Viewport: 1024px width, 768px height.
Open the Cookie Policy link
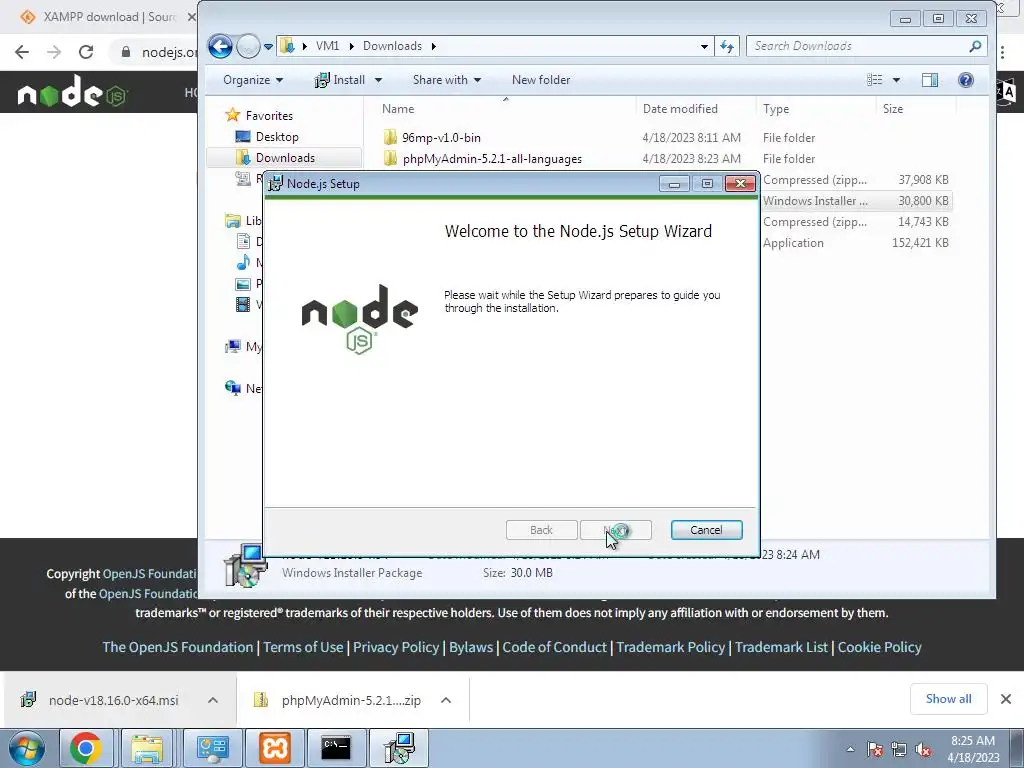(879, 647)
